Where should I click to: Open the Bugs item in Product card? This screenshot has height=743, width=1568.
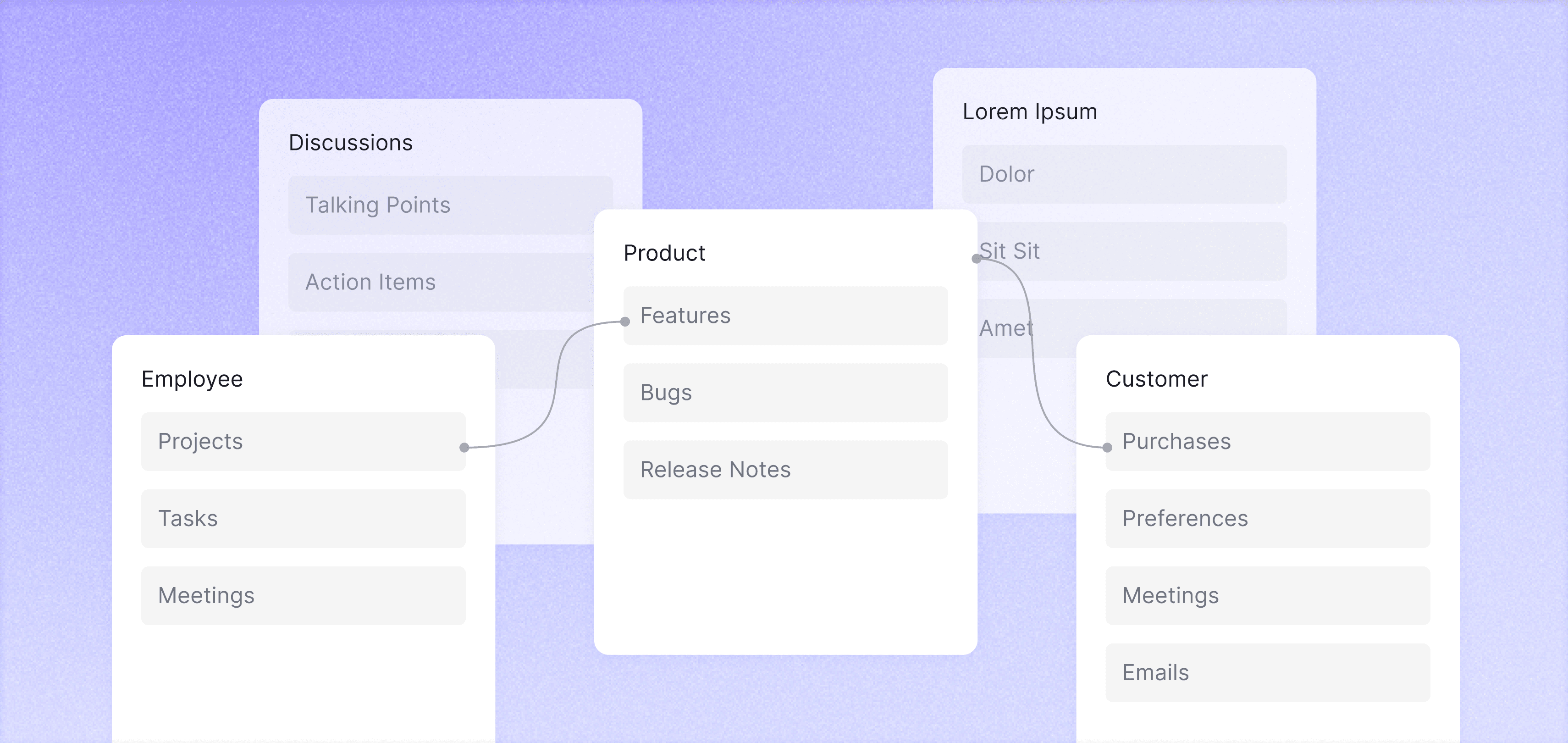tap(785, 393)
